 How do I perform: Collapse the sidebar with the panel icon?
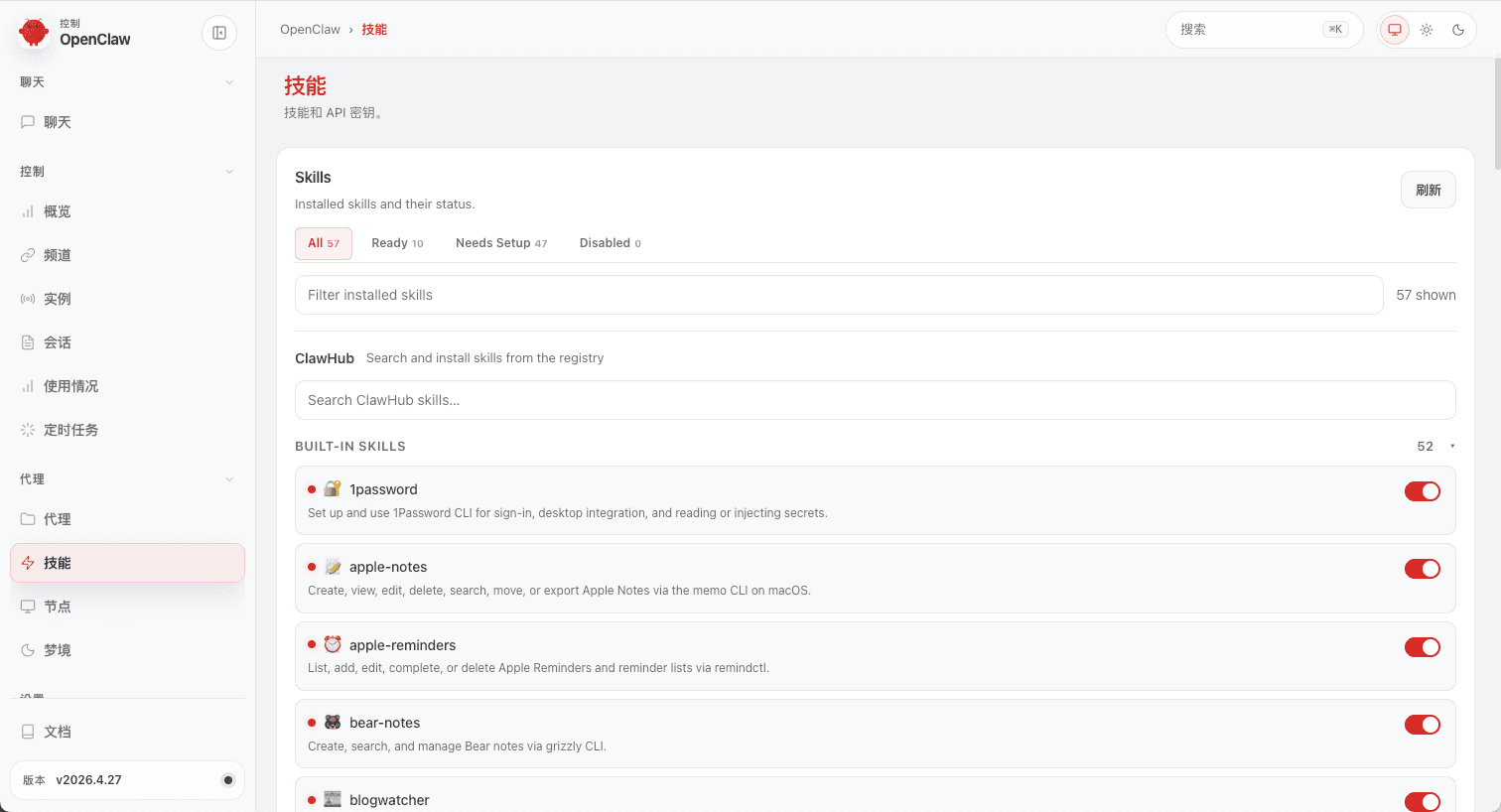tap(219, 33)
